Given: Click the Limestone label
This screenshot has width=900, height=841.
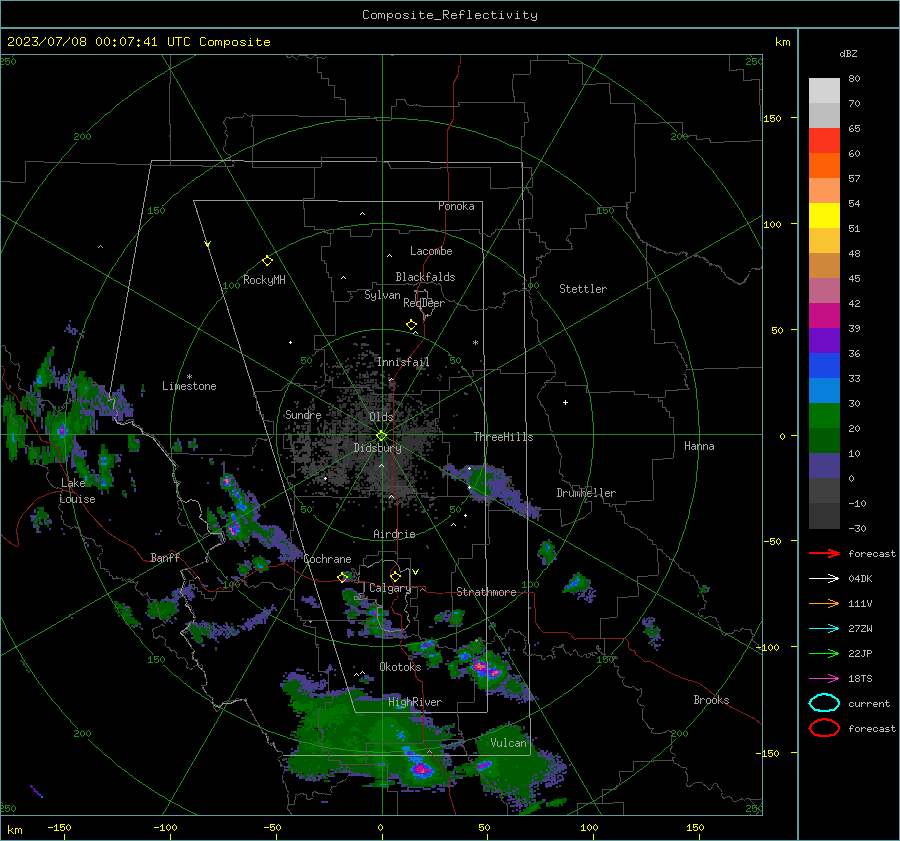Looking at the screenshot, I should point(189,386).
